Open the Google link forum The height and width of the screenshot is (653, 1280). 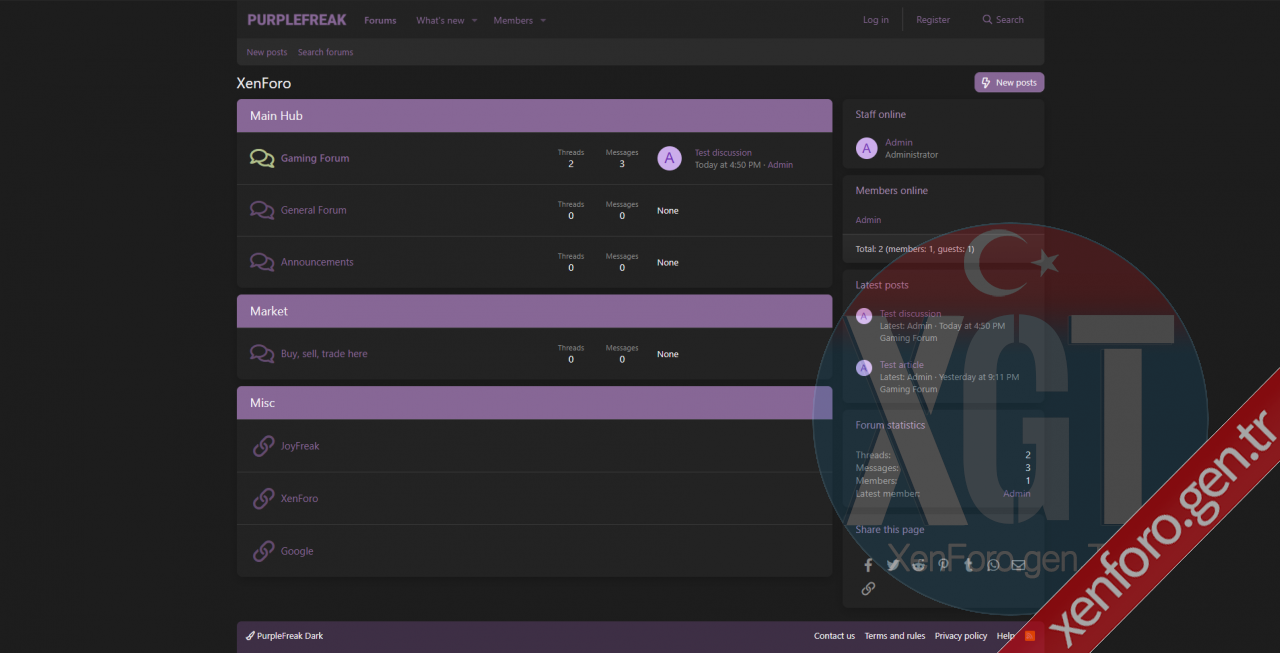[297, 551]
